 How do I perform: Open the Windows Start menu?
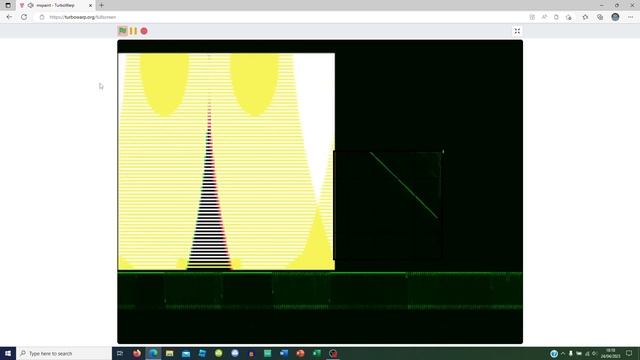coord(8,353)
